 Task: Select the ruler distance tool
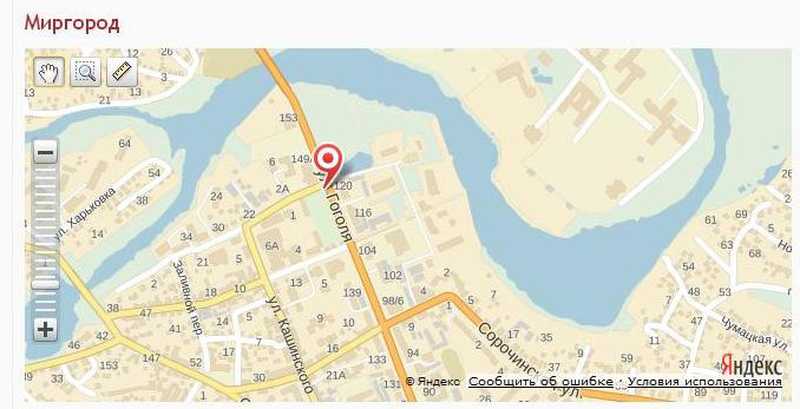pos(122,72)
